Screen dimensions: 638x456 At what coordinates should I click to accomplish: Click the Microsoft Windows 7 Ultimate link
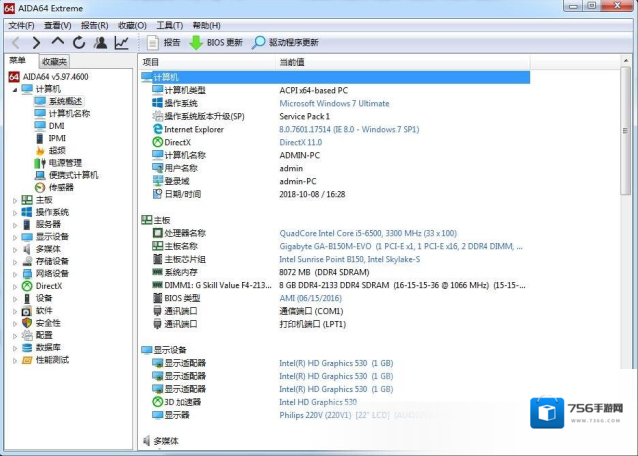pyautogui.click(x=333, y=103)
